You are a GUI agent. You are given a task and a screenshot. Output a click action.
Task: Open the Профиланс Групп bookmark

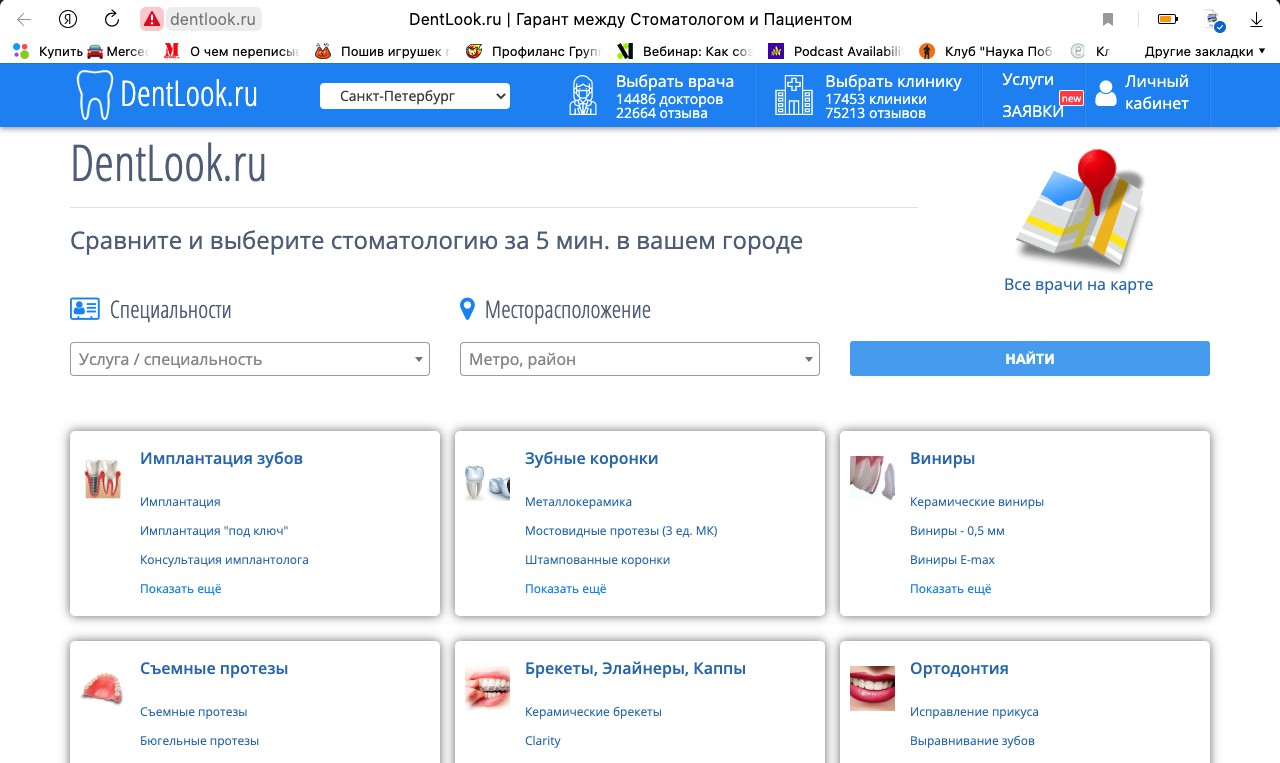pyautogui.click(x=532, y=51)
